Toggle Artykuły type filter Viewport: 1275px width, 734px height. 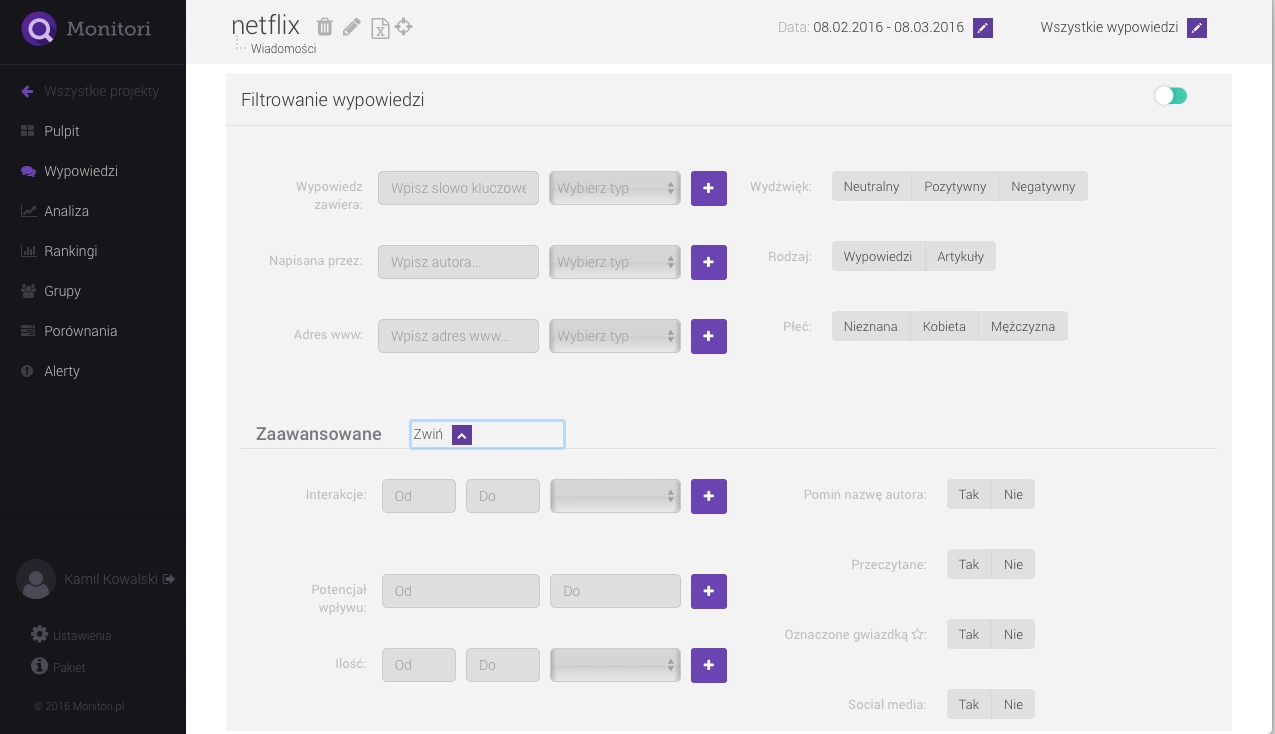point(960,256)
